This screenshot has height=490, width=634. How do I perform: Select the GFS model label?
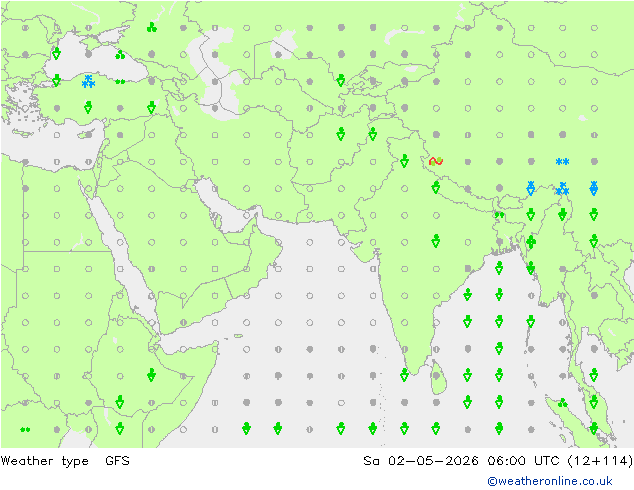click(x=117, y=460)
